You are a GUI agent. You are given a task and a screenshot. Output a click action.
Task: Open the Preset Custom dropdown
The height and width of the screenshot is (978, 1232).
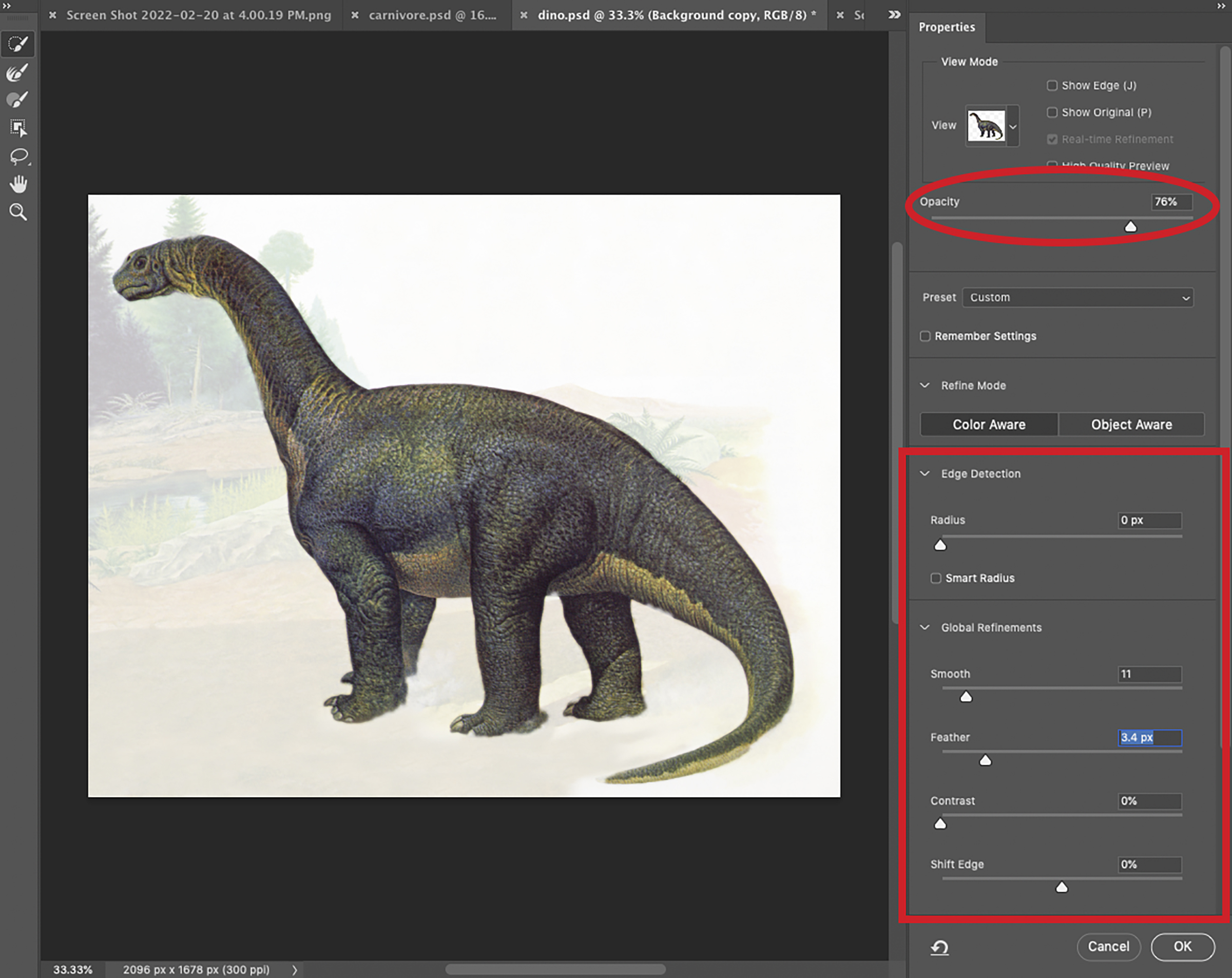click(1077, 297)
